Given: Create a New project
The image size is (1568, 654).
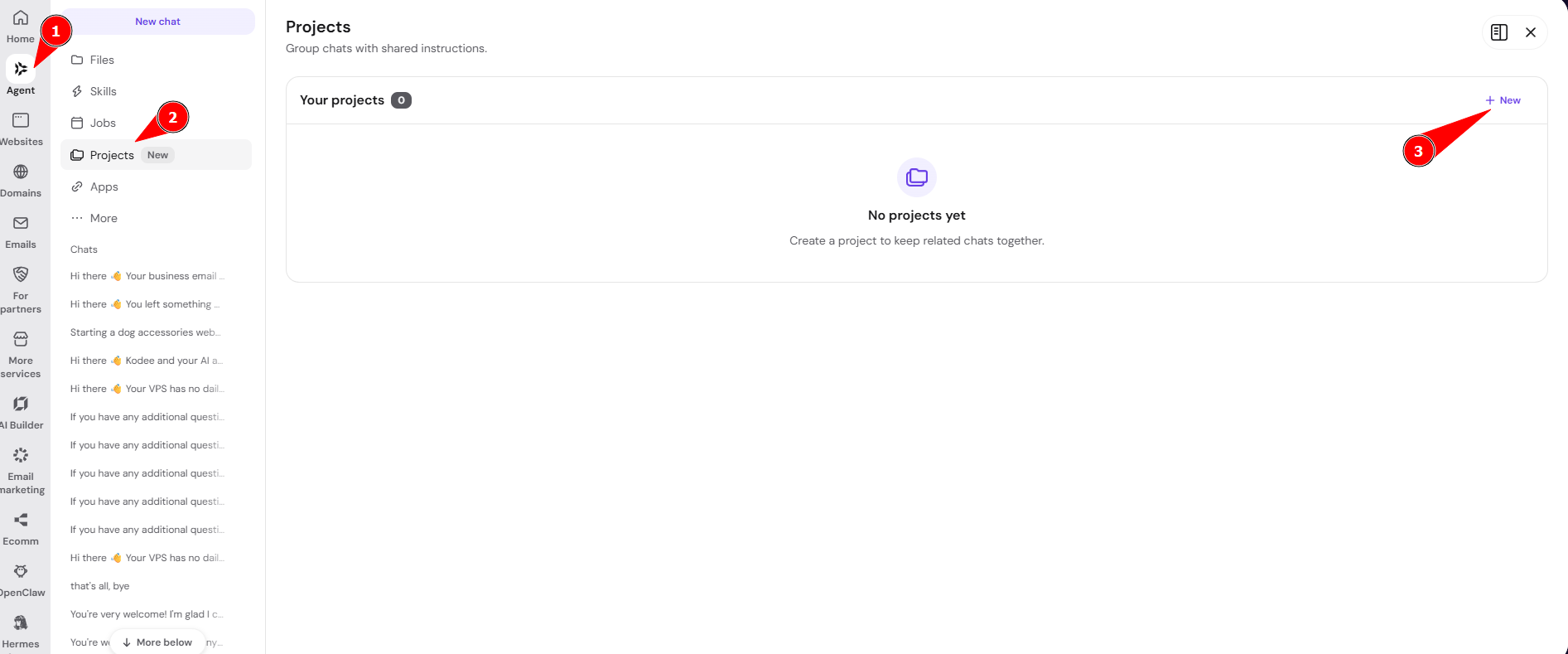Looking at the screenshot, I should 1503,100.
